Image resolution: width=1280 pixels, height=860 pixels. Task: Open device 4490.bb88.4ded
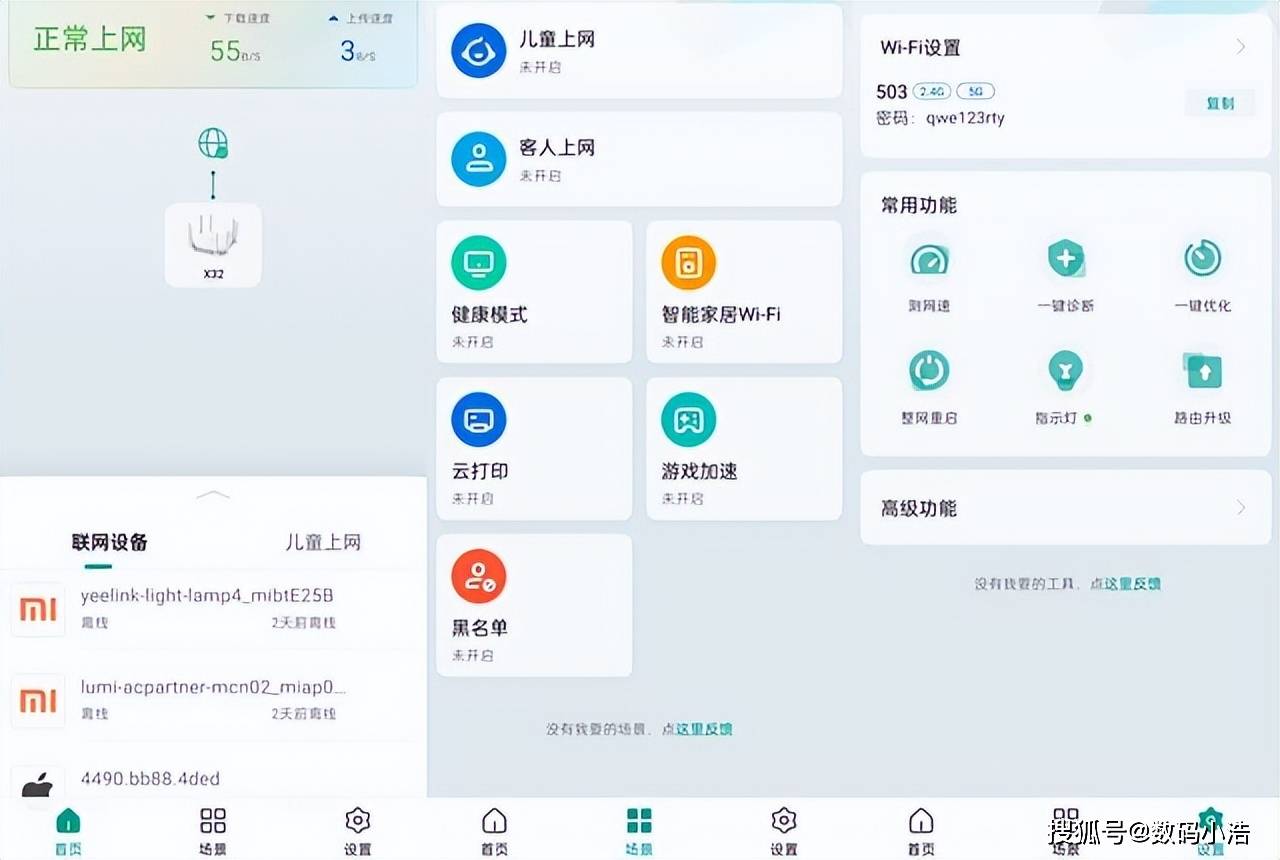click(x=213, y=780)
